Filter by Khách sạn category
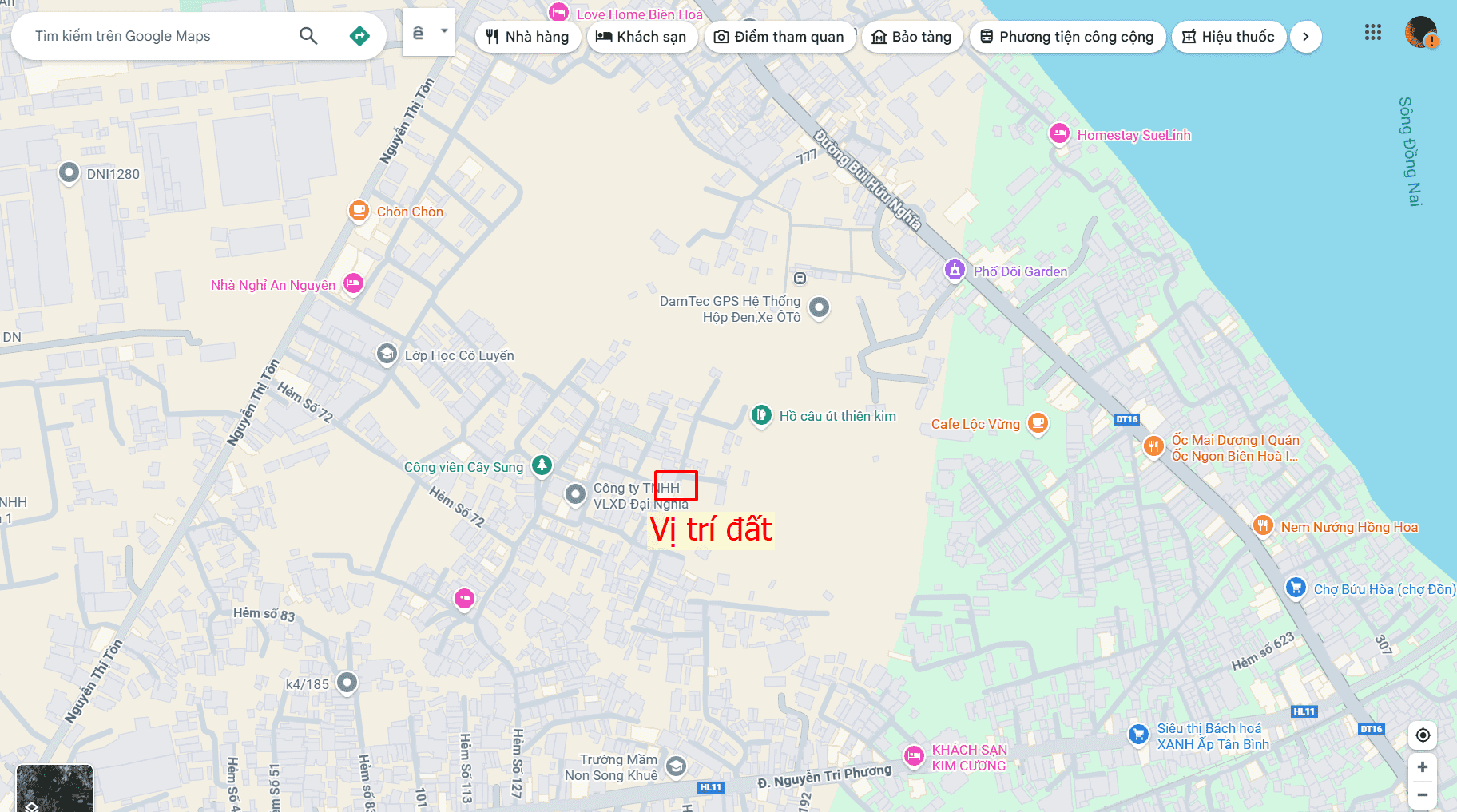1457x812 pixels. coord(641,37)
